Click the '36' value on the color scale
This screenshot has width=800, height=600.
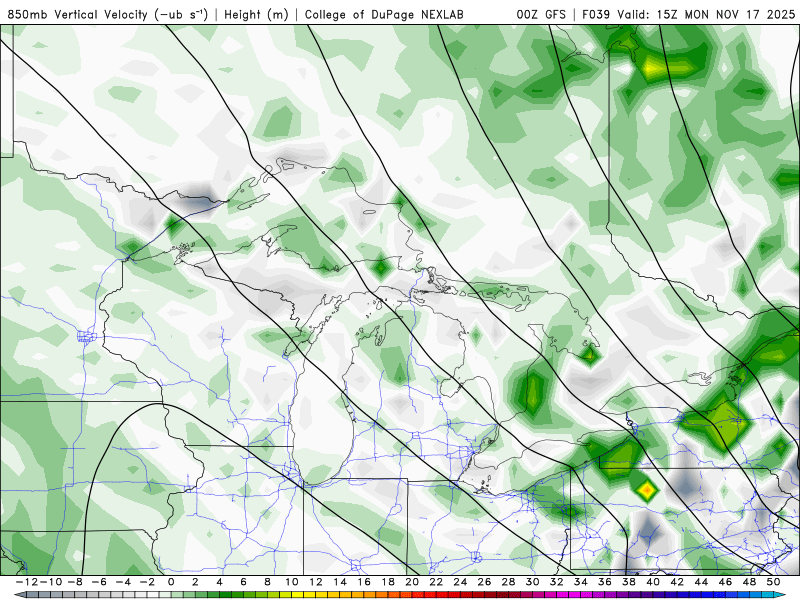click(x=605, y=582)
